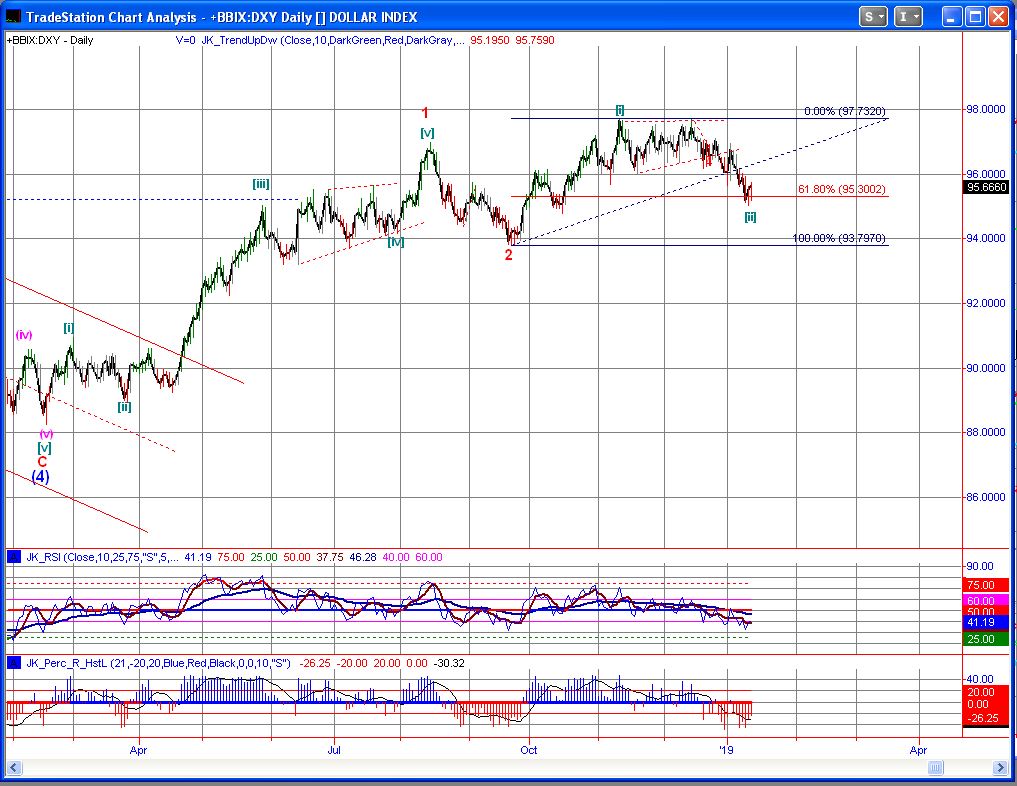Click the '100.00% (93.7970)' Fibonacci label
Image resolution: width=1017 pixels, height=786 pixels.
pos(839,239)
